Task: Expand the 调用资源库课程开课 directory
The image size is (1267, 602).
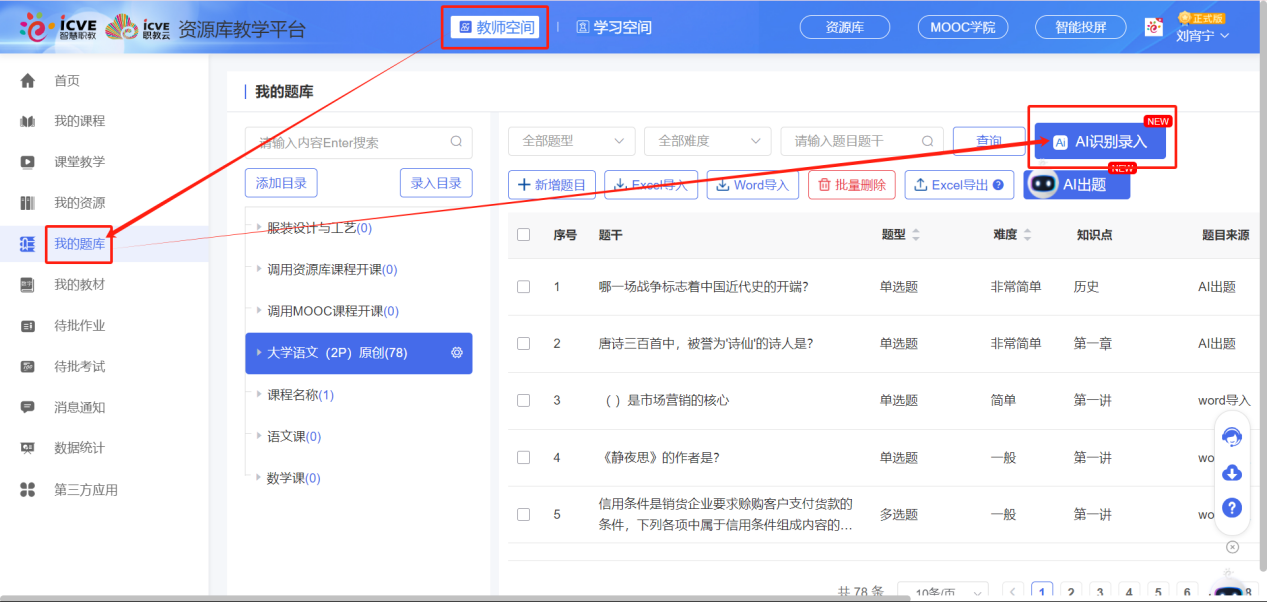Action: 260,270
